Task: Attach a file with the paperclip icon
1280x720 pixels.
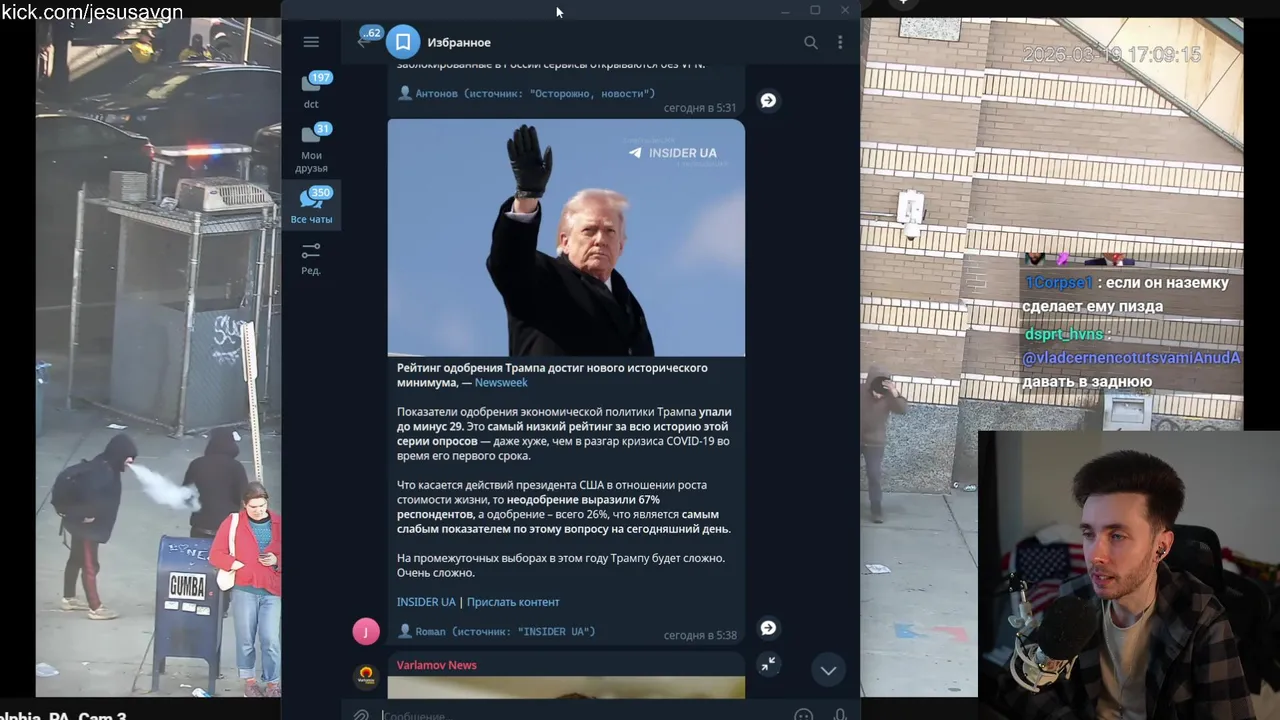Action: tap(361, 714)
